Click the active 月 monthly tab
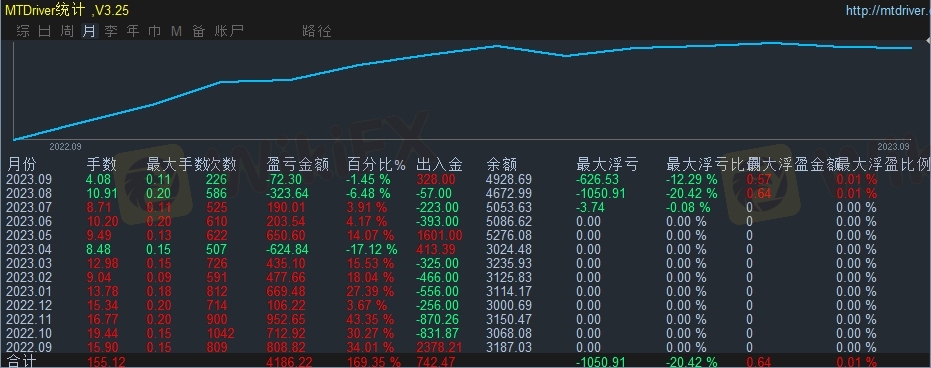This screenshot has height=368, width=931. (89, 31)
